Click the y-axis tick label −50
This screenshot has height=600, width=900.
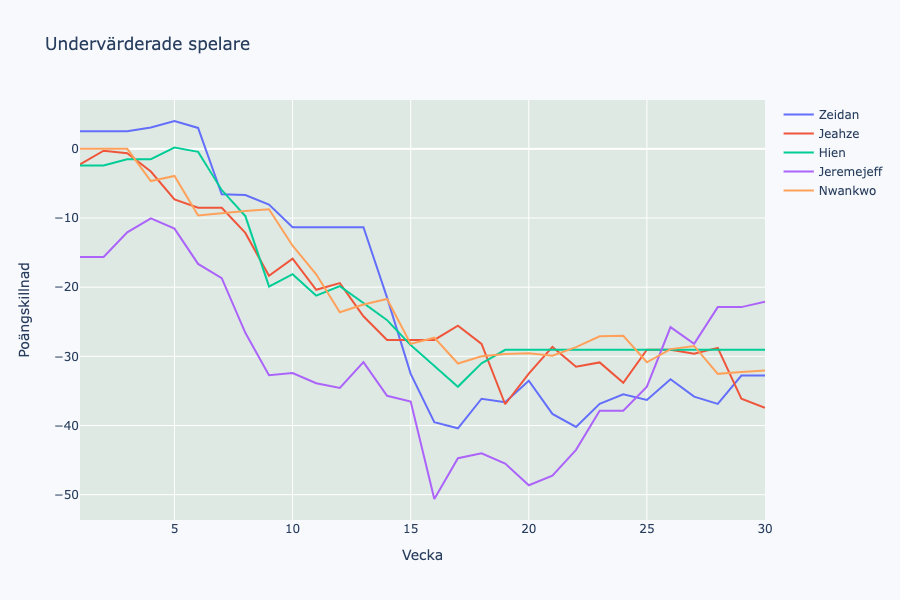[60, 495]
